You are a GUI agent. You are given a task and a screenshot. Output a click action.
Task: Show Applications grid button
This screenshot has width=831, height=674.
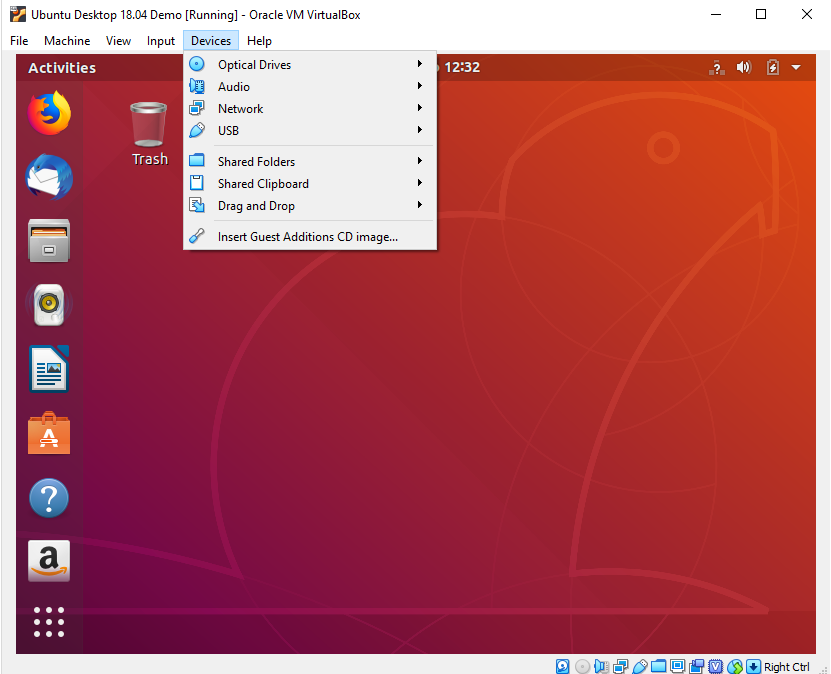(x=49, y=622)
